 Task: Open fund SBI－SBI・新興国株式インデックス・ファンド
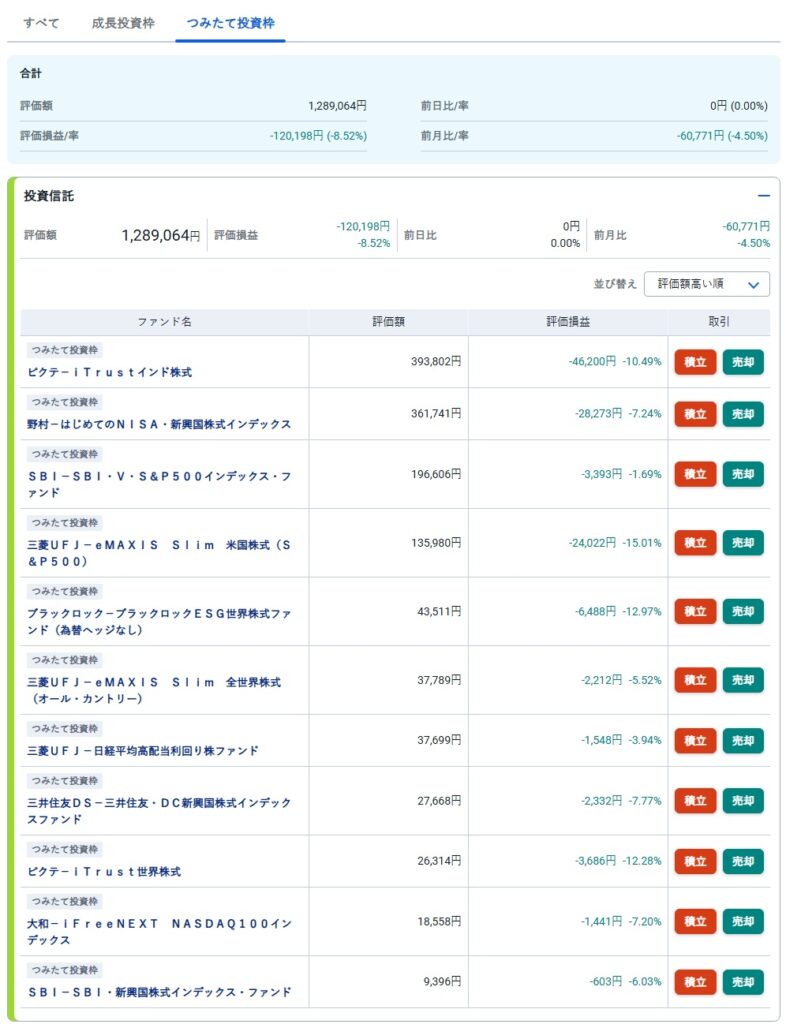pos(159,993)
